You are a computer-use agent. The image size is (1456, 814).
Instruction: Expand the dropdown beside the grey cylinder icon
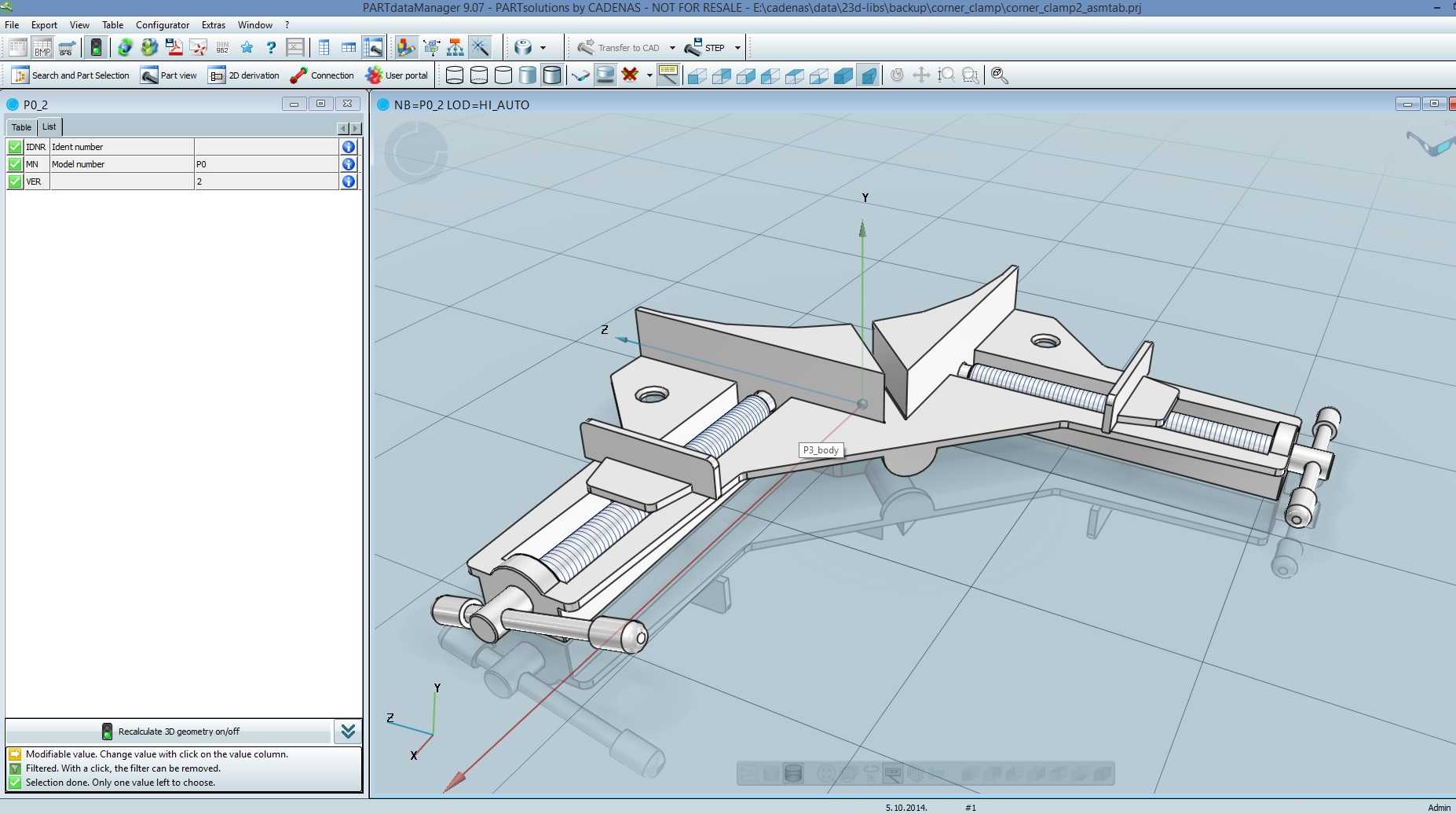pyautogui.click(x=543, y=48)
